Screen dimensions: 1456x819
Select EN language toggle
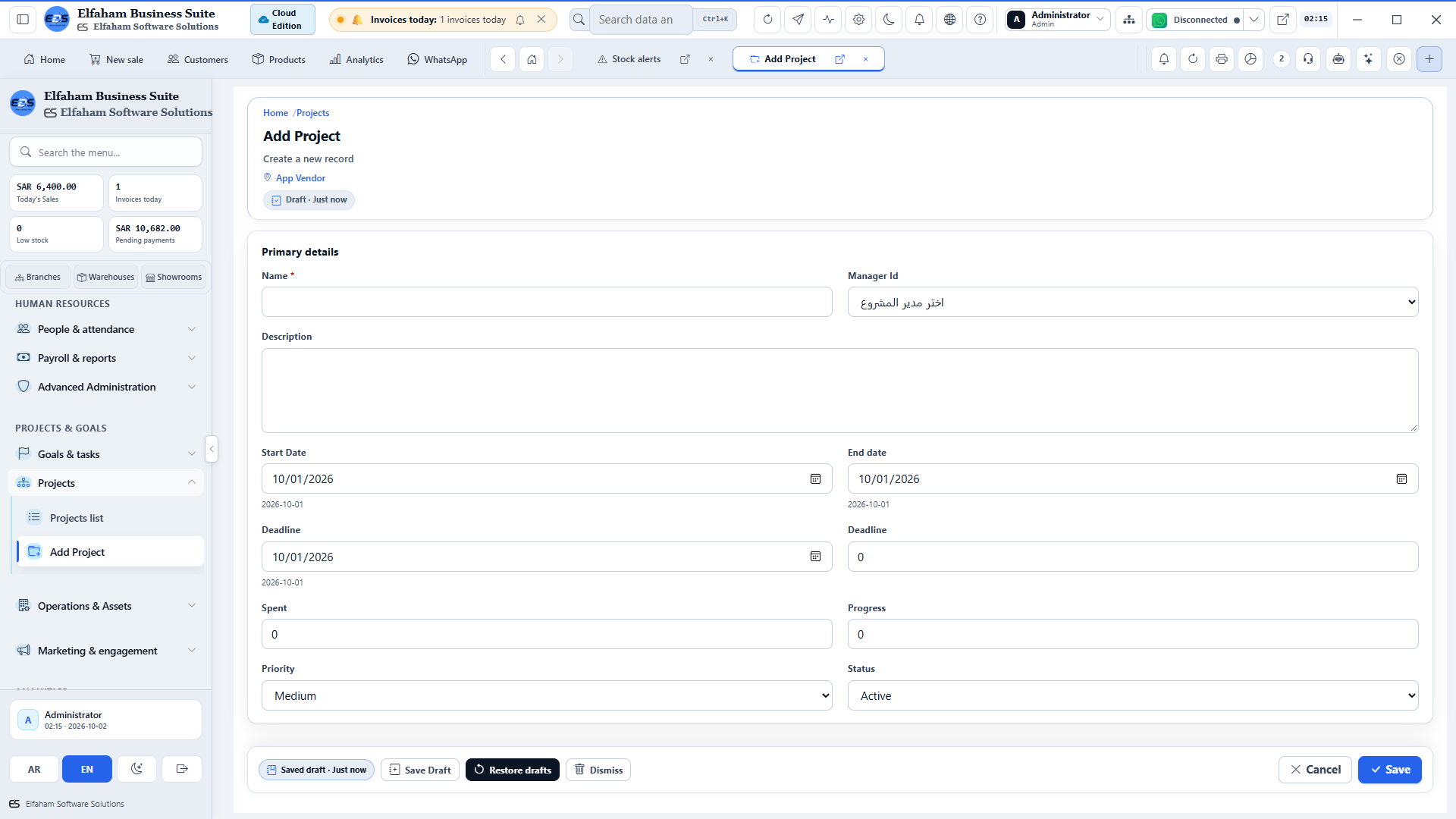pyautogui.click(x=87, y=769)
